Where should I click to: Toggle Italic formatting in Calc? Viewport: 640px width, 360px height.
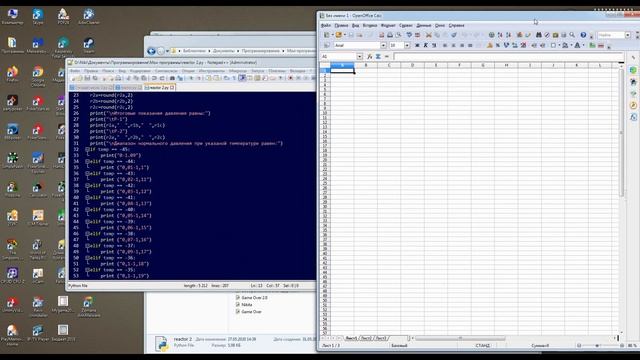pyautogui.click(x=425, y=45)
